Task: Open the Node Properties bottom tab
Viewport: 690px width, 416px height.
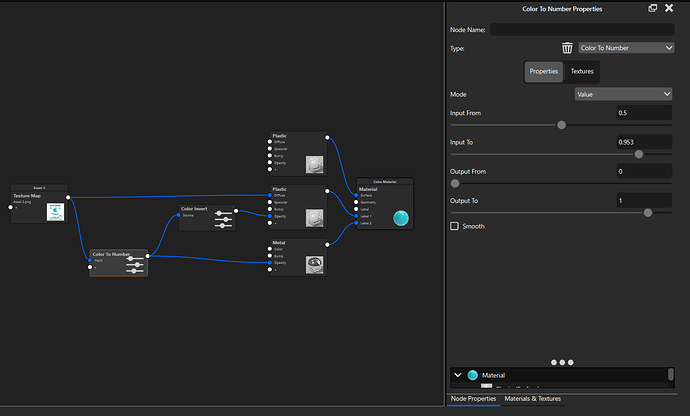Action: (x=473, y=398)
